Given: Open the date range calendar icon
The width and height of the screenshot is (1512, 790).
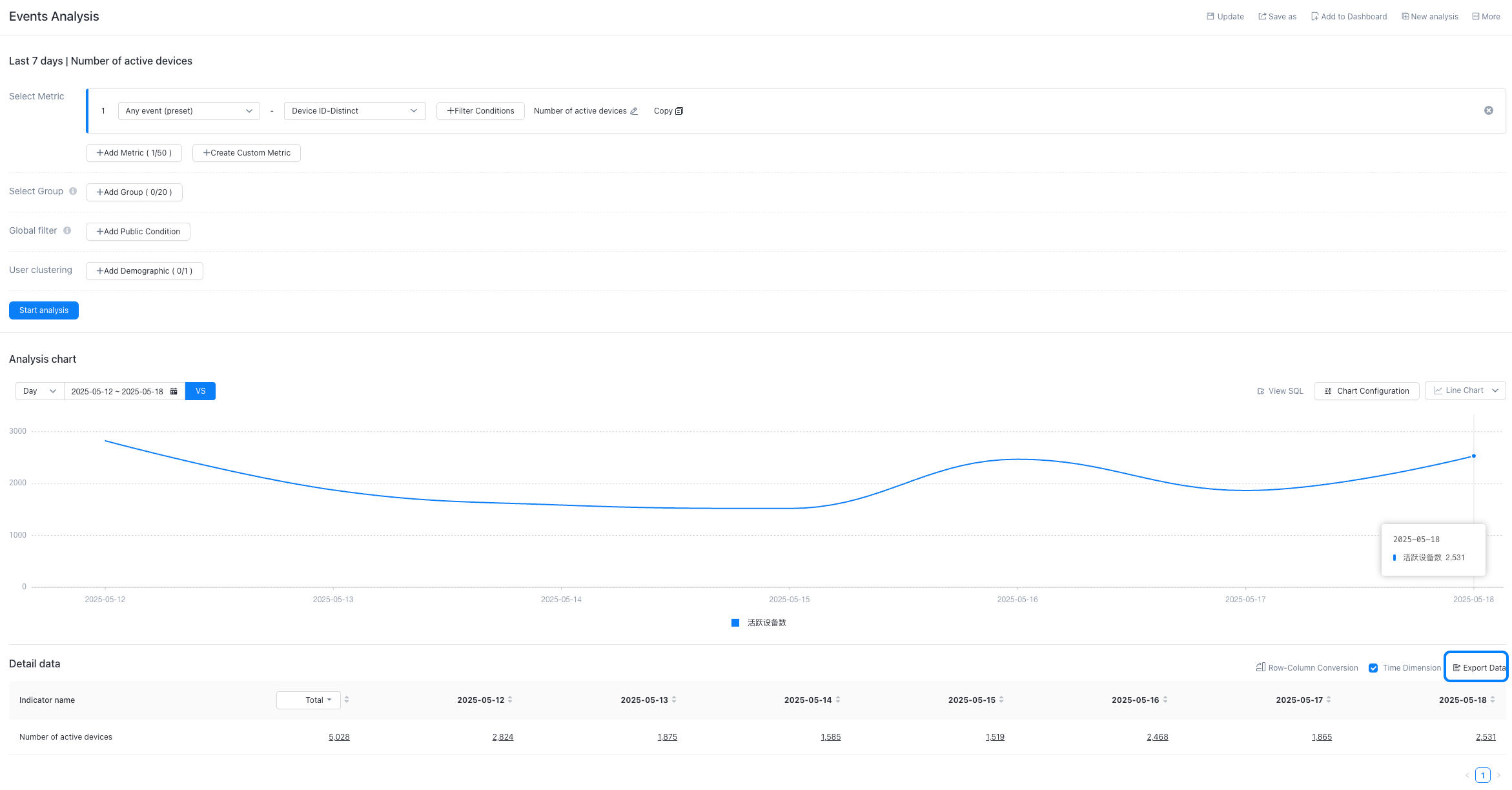Looking at the screenshot, I should click(174, 391).
